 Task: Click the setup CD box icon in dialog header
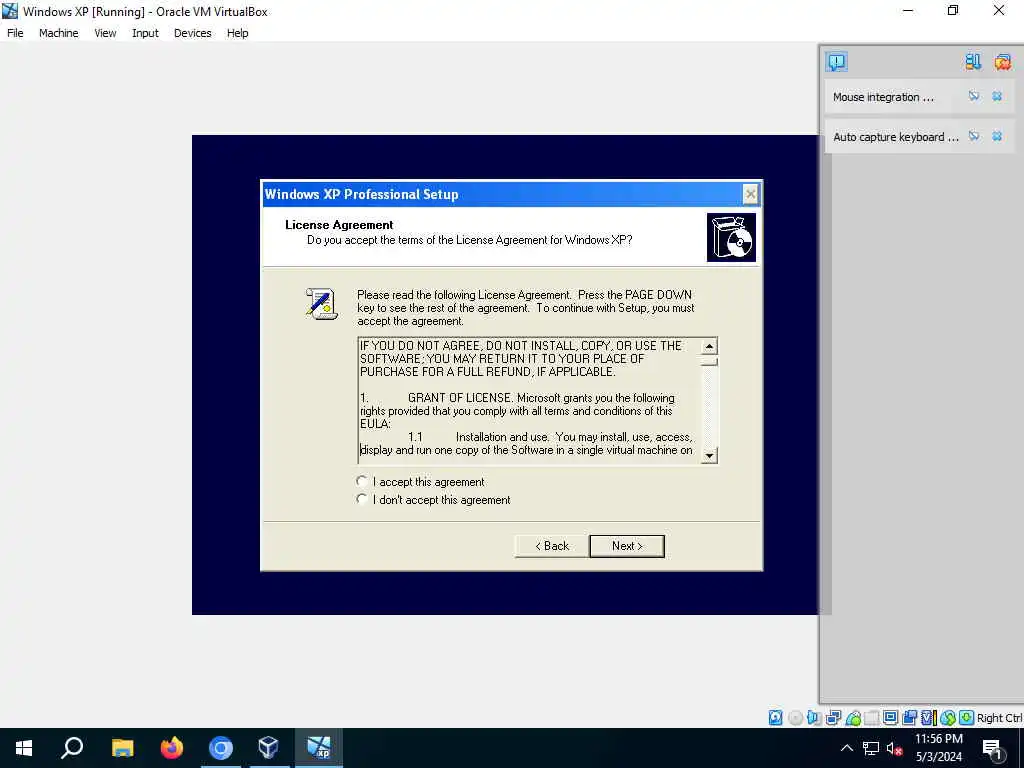731,237
